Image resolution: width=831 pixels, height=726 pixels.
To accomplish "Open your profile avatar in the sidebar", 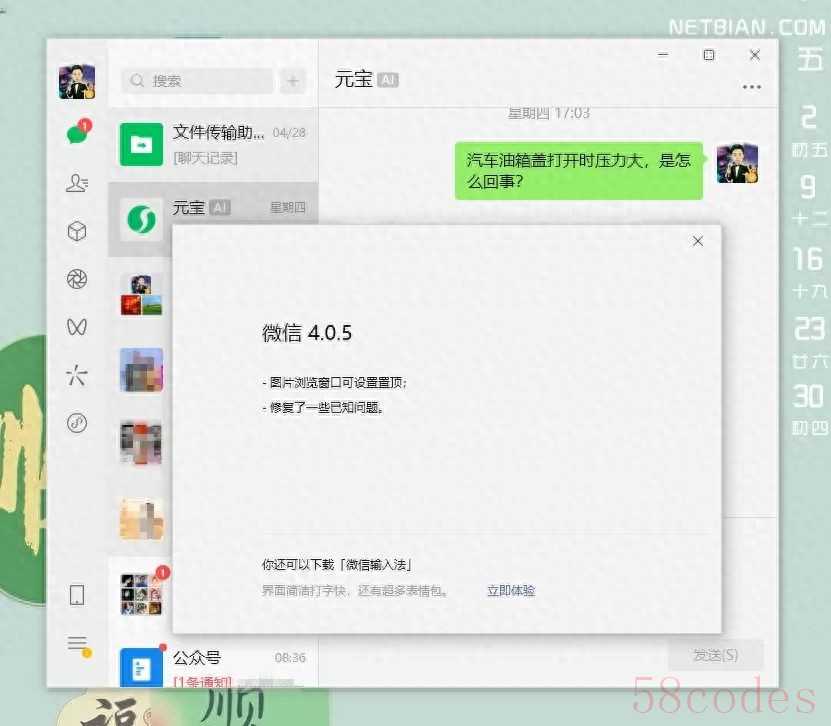I will [x=77, y=82].
